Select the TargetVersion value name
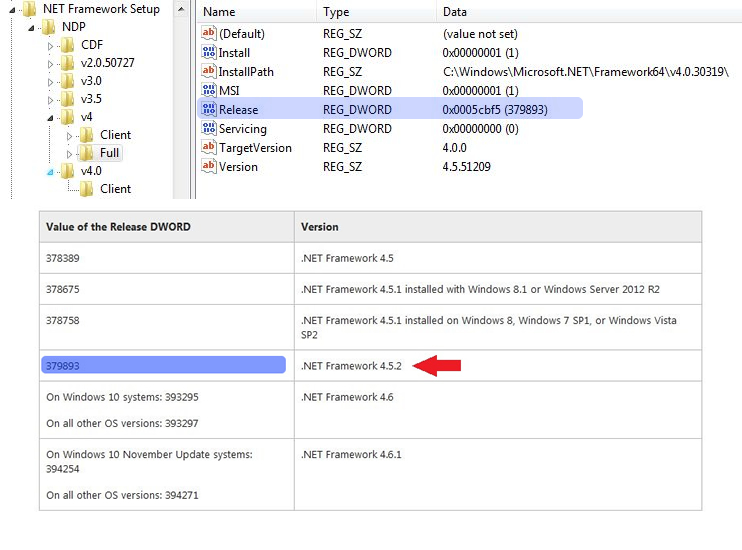The height and width of the screenshot is (550, 742). 255,148
